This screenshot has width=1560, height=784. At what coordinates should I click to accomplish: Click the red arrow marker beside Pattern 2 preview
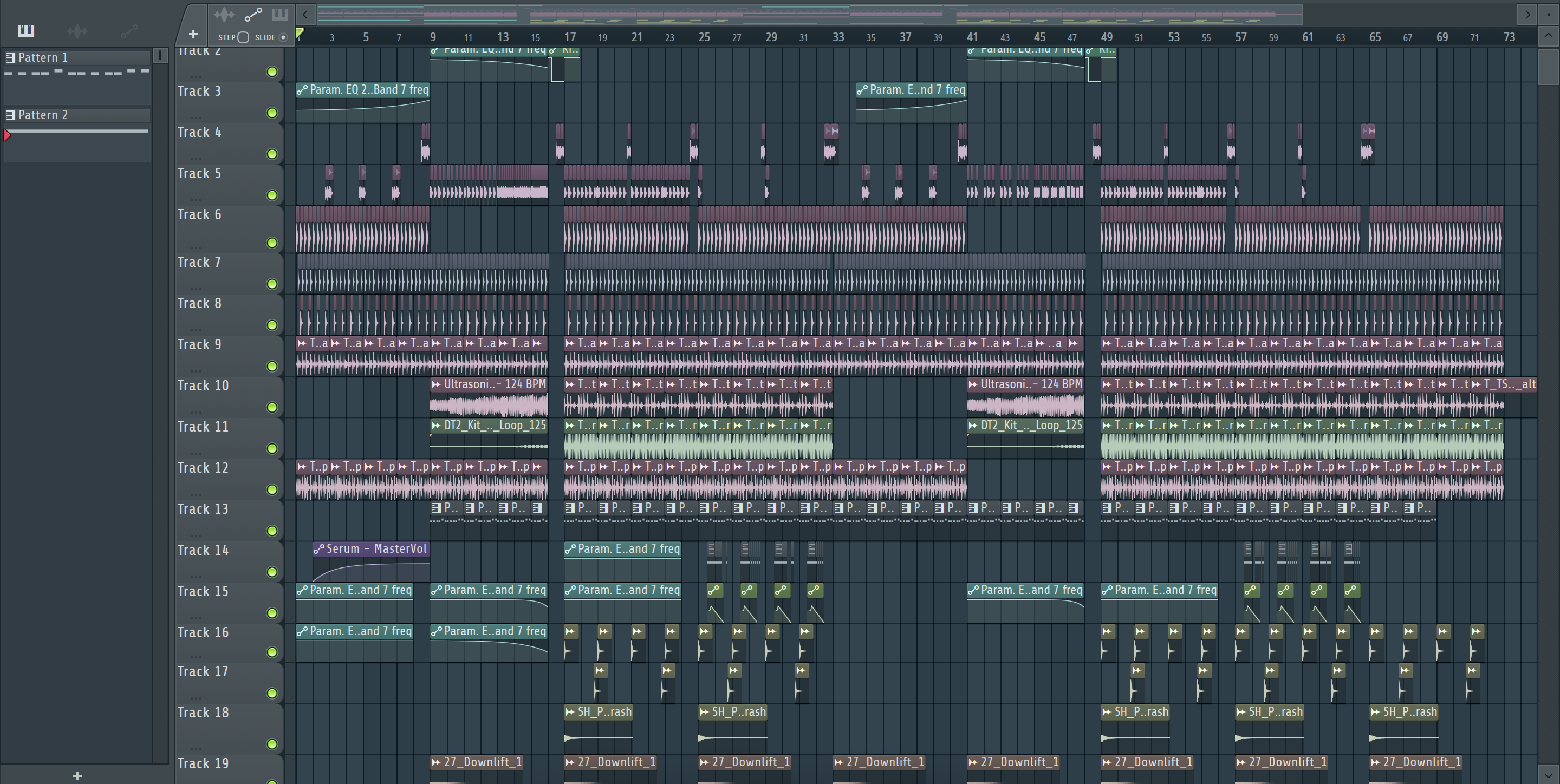7,135
